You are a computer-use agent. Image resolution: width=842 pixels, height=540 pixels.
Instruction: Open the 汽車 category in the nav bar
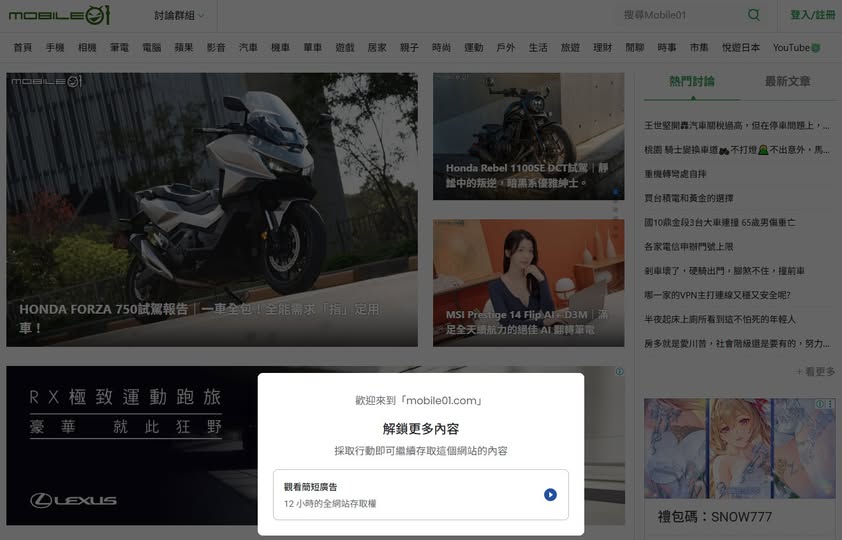[248, 48]
